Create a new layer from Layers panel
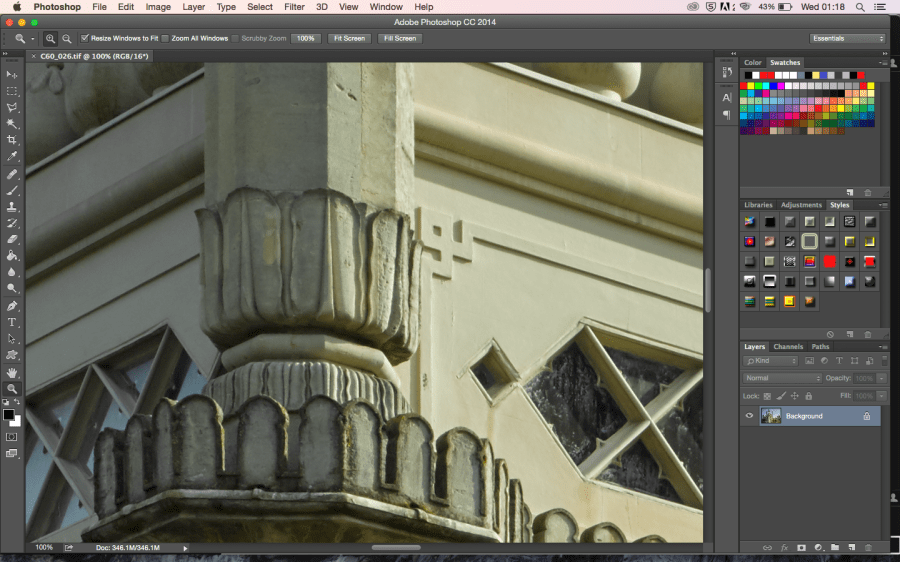The height and width of the screenshot is (562, 900). click(850, 548)
